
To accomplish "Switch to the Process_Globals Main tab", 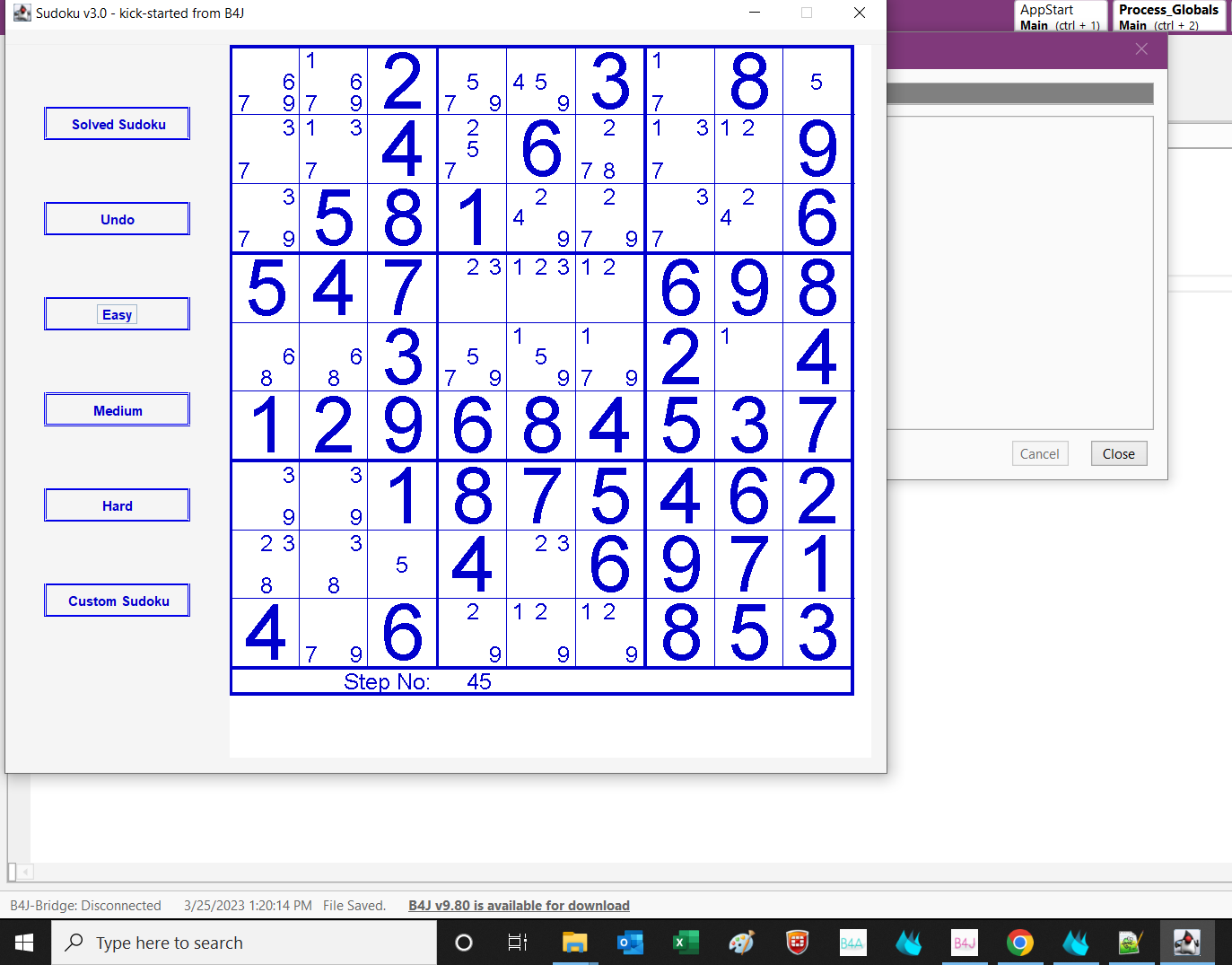I will click(1169, 16).
